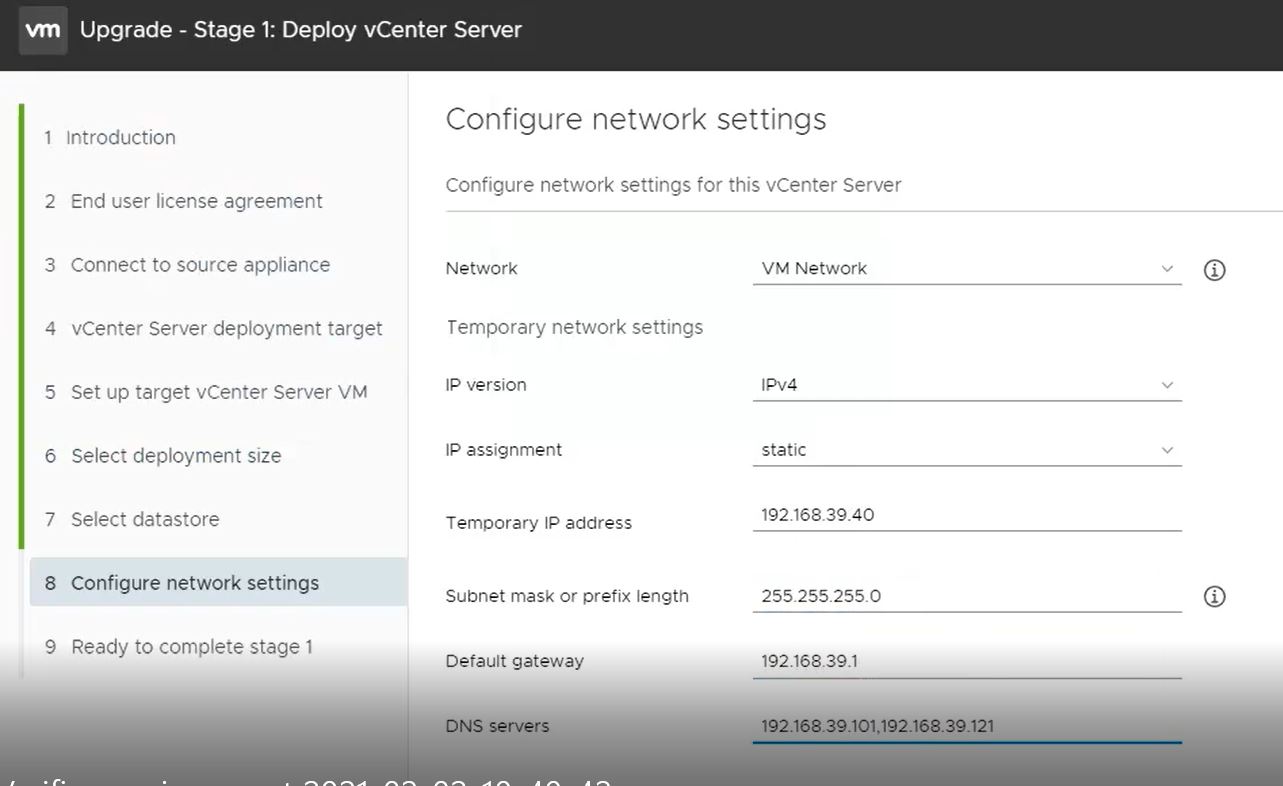This screenshot has width=1283, height=786.
Task: Click the 'Configure network settings' page title
Action: click(636, 119)
